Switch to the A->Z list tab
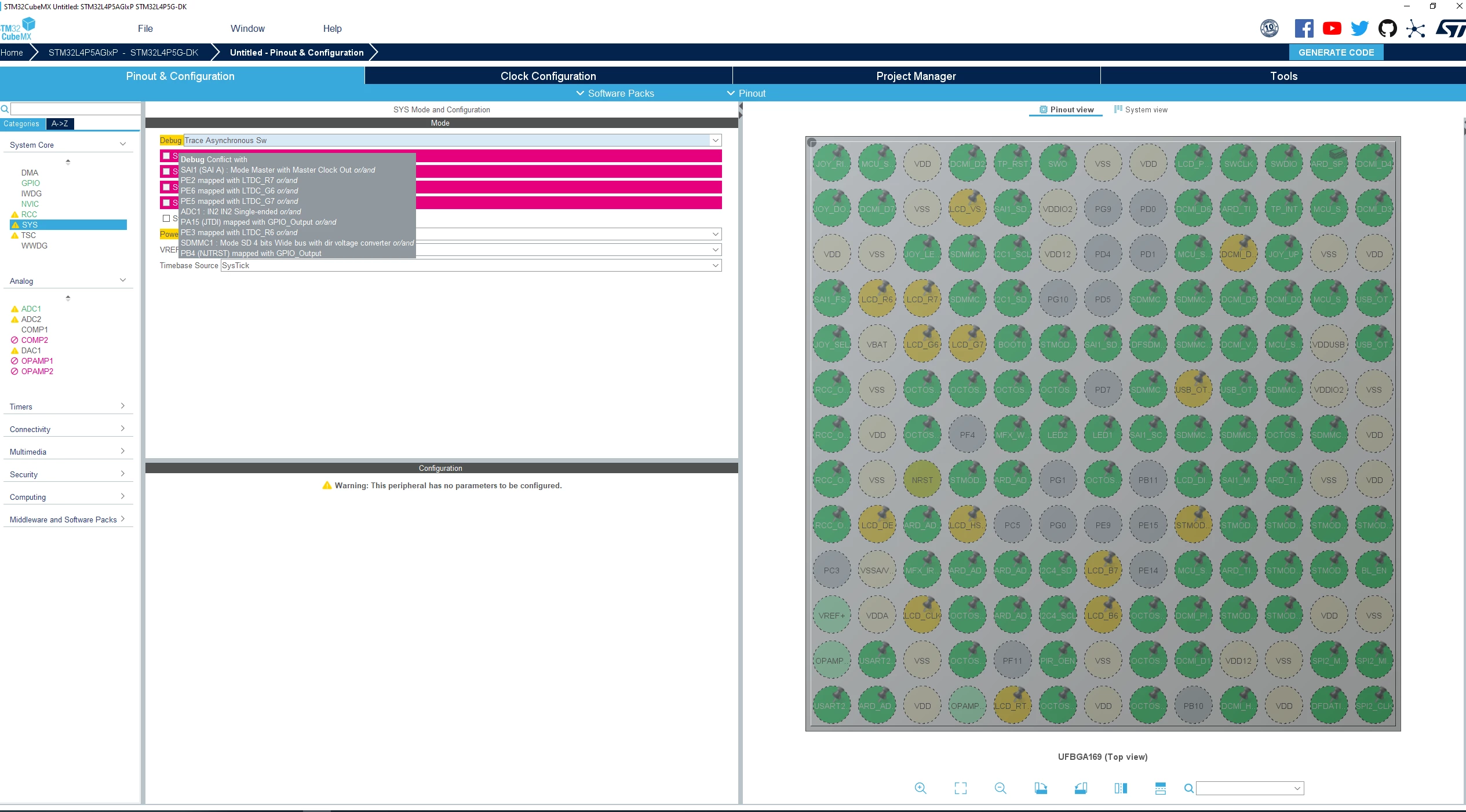The image size is (1466, 812). (x=60, y=123)
